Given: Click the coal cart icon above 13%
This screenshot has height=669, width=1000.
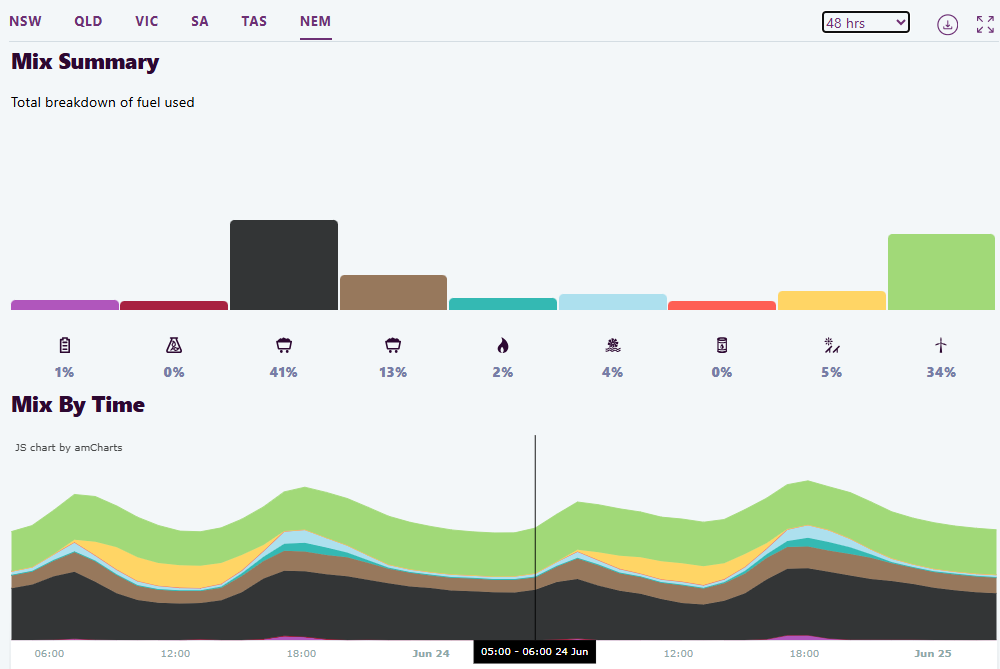Looking at the screenshot, I should (x=393, y=346).
